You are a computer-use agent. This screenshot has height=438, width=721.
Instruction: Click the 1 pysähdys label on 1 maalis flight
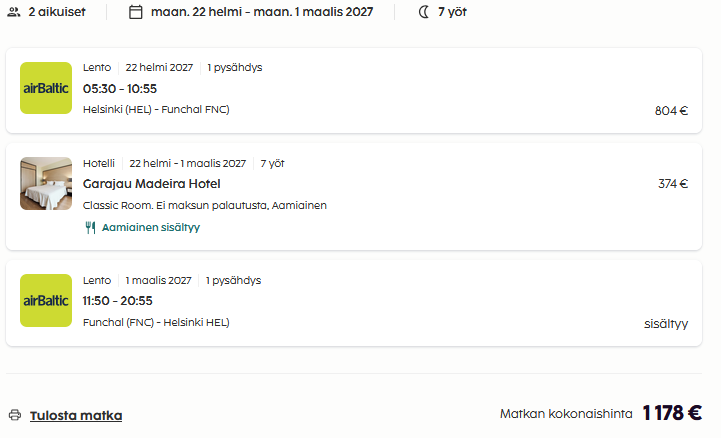pyautogui.click(x=234, y=280)
